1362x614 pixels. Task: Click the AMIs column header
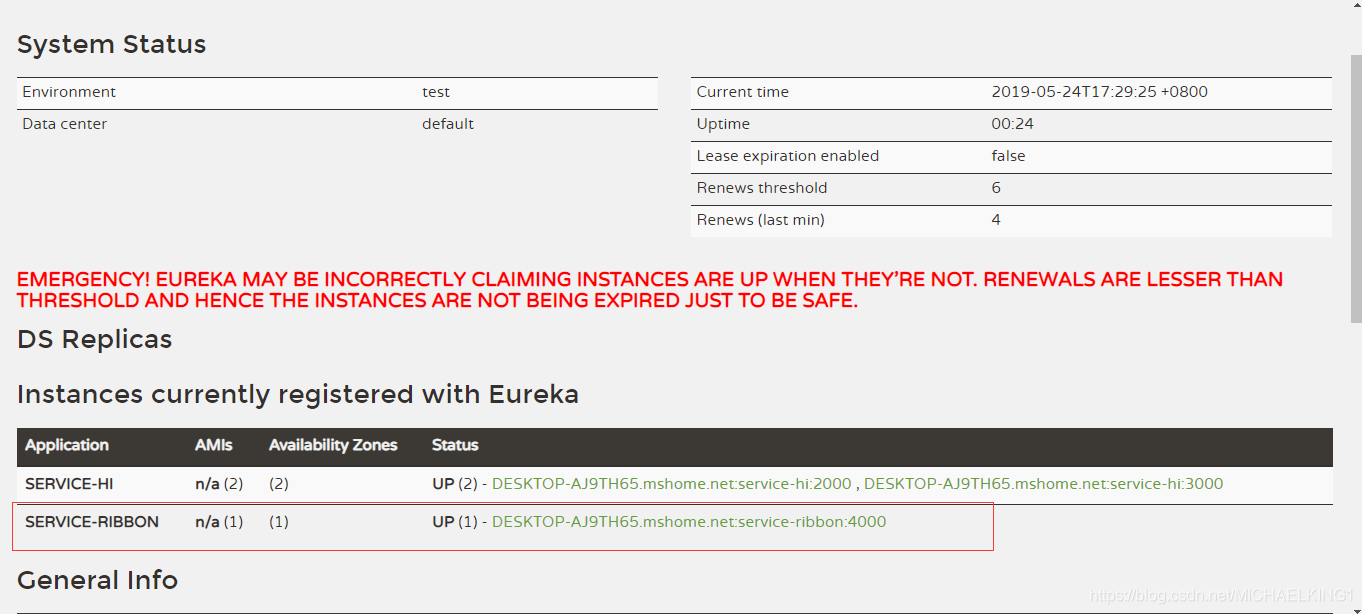pyautogui.click(x=213, y=445)
